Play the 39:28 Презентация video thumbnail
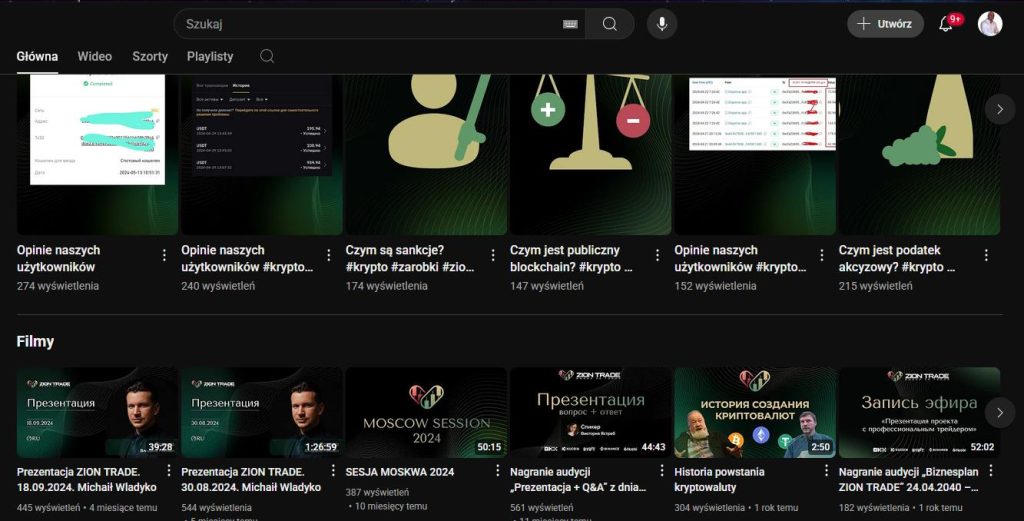1024x521 pixels. (97, 412)
